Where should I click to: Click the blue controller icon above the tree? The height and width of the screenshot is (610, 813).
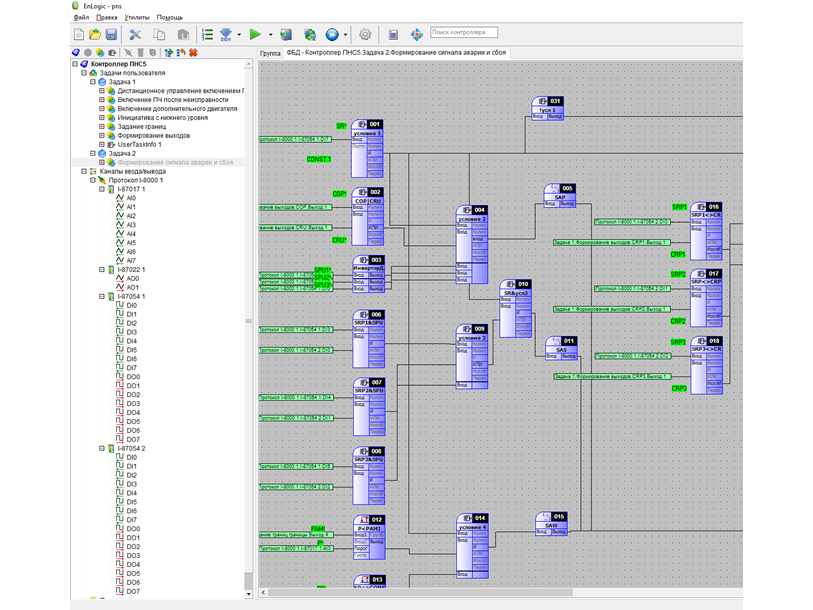coord(76,52)
